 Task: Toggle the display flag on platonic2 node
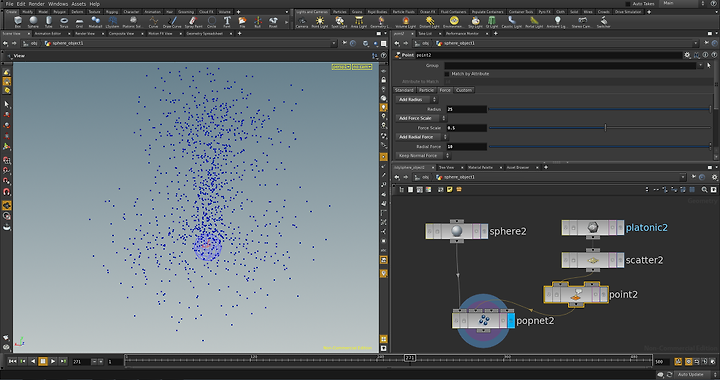pyautogui.click(x=620, y=228)
